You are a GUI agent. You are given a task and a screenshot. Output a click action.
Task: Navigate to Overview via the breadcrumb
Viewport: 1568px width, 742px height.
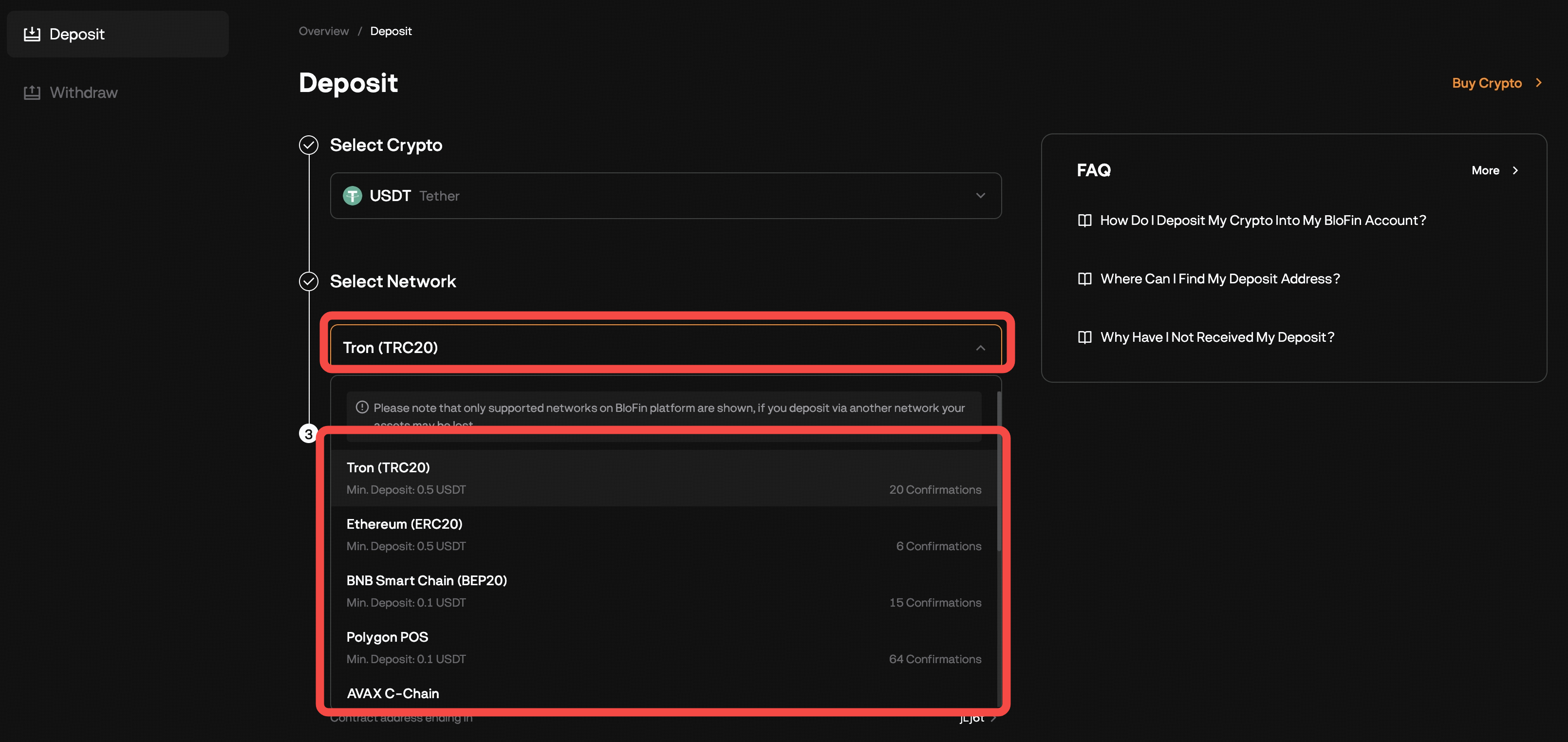coord(323,31)
